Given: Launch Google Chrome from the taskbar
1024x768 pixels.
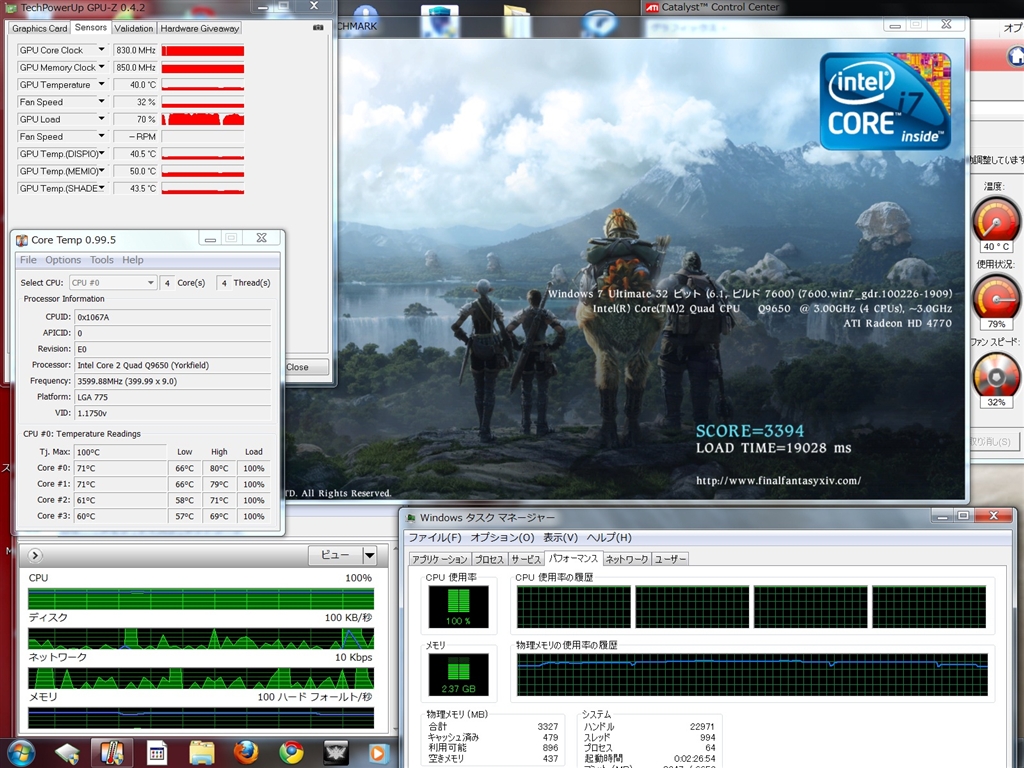Looking at the screenshot, I should click(x=291, y=751).
